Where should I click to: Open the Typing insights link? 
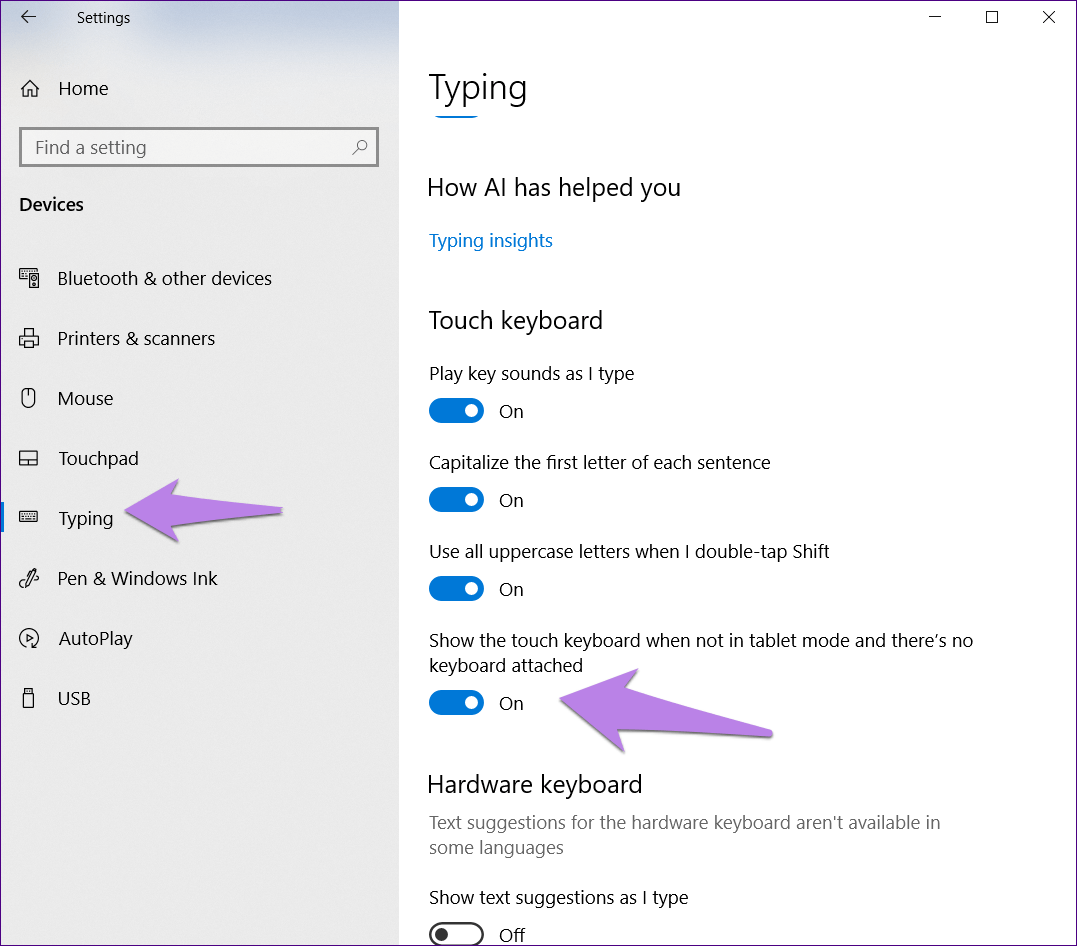(490, 240)
